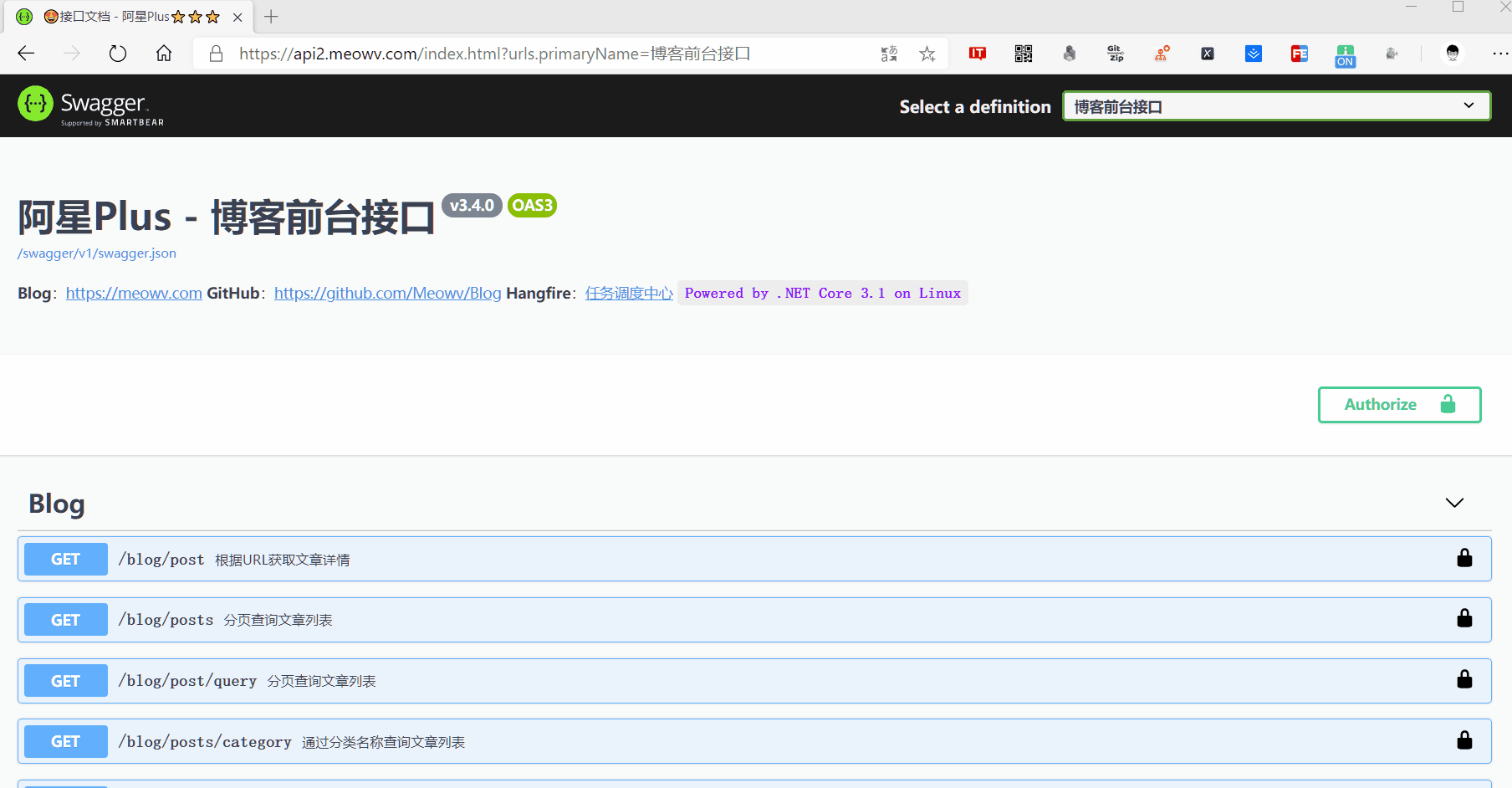Click lock icon on /blog/posts endpoint
The width and height of the screenshot is (1512, 788).
tap(1464, 618)
